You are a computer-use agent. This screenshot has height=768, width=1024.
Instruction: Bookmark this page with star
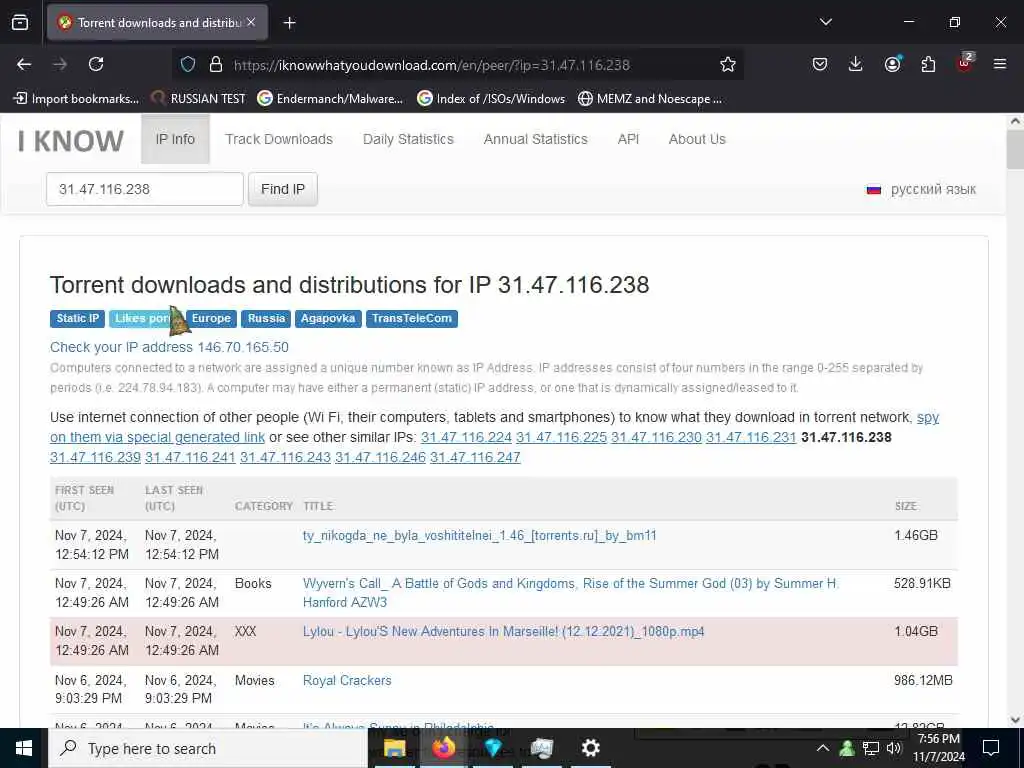(x=728, y=64)
